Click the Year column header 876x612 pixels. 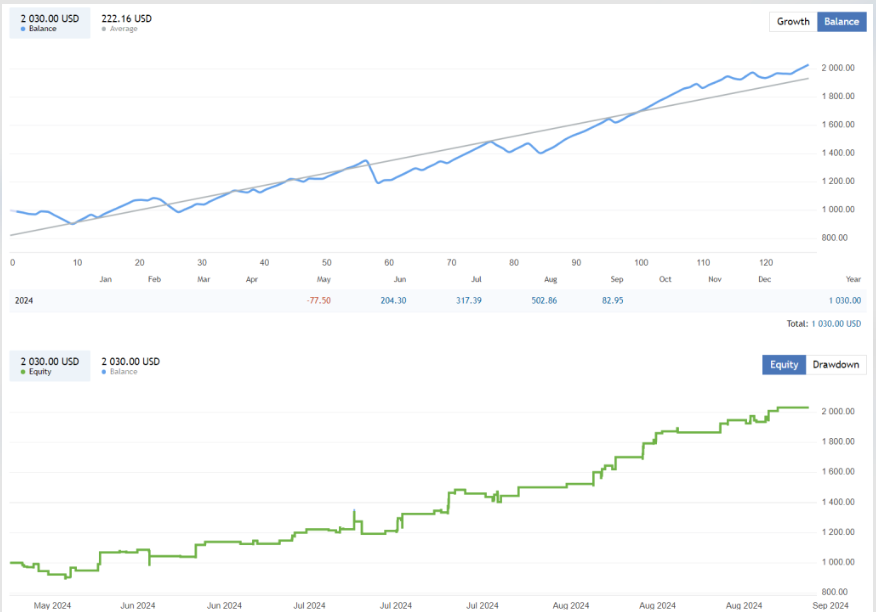[x=852, y=280]
